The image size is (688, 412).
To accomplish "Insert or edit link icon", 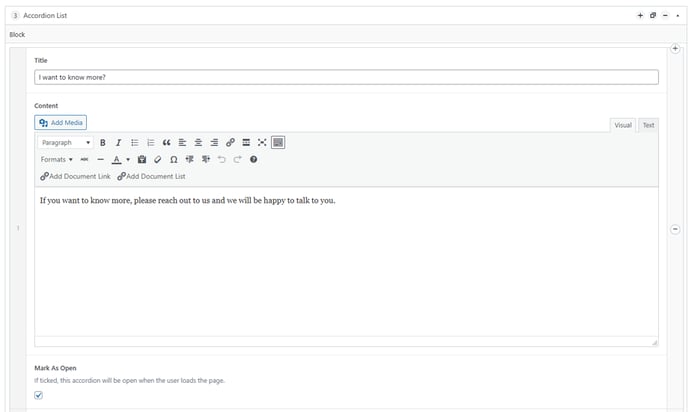I will (230, 143).
